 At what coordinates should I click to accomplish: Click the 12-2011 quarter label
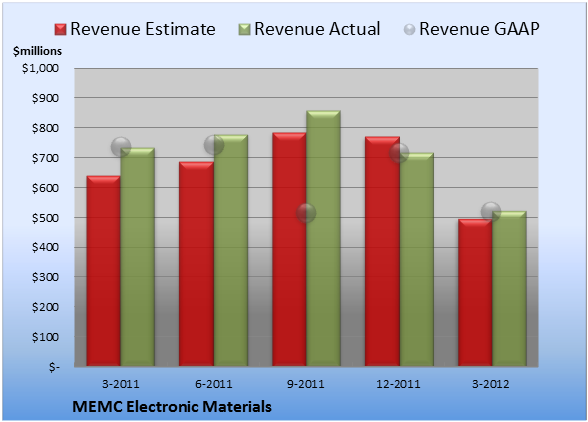(398, 384)
